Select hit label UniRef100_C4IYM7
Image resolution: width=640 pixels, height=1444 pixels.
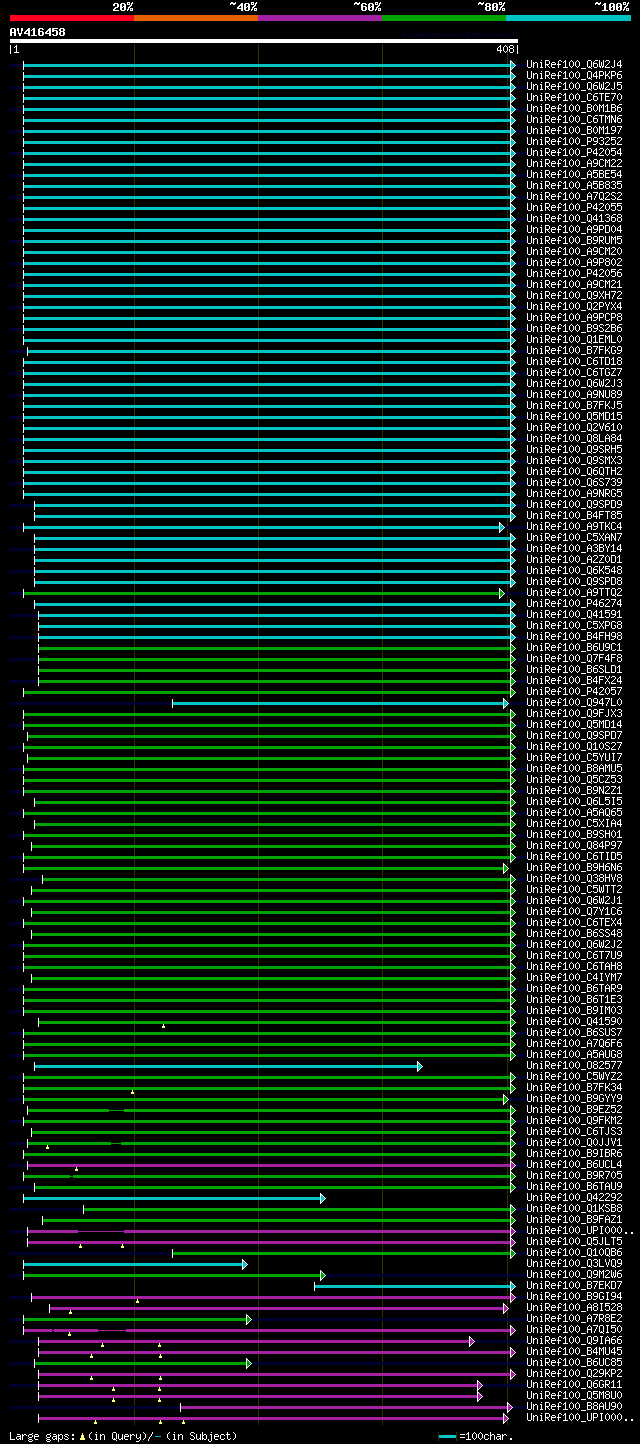coord(574,978)
